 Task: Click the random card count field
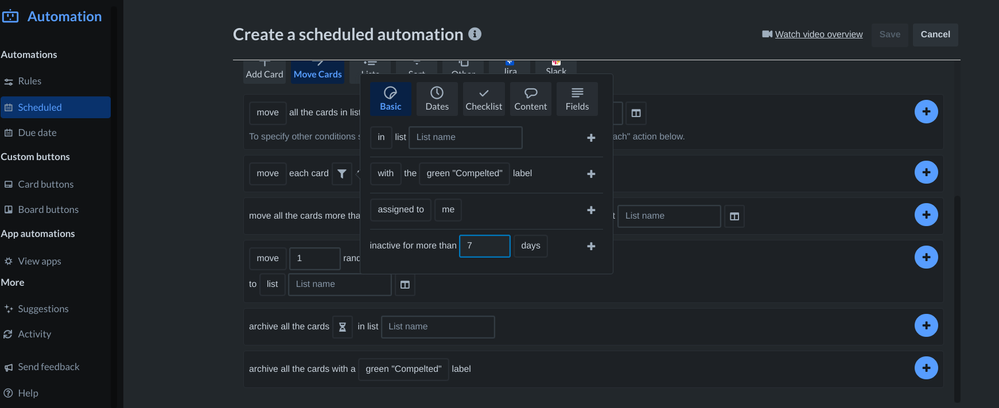pyautogui.click(x=315, y=258)
